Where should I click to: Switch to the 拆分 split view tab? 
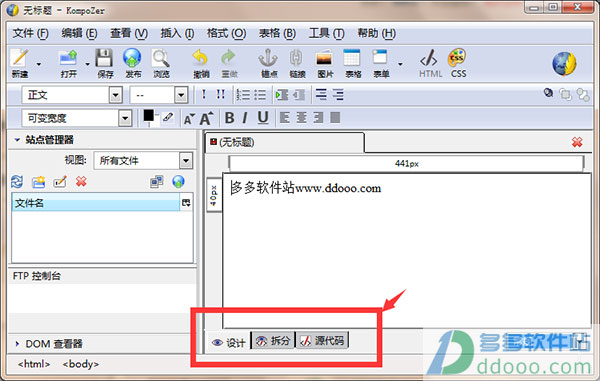point(273,340)
